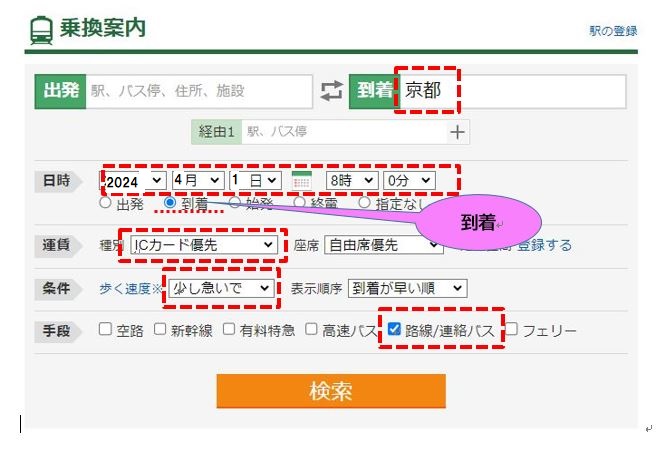This screenshot has width=662, height=456.
Task: Click the 出発 station input field
Action: [x=199, y=91]
